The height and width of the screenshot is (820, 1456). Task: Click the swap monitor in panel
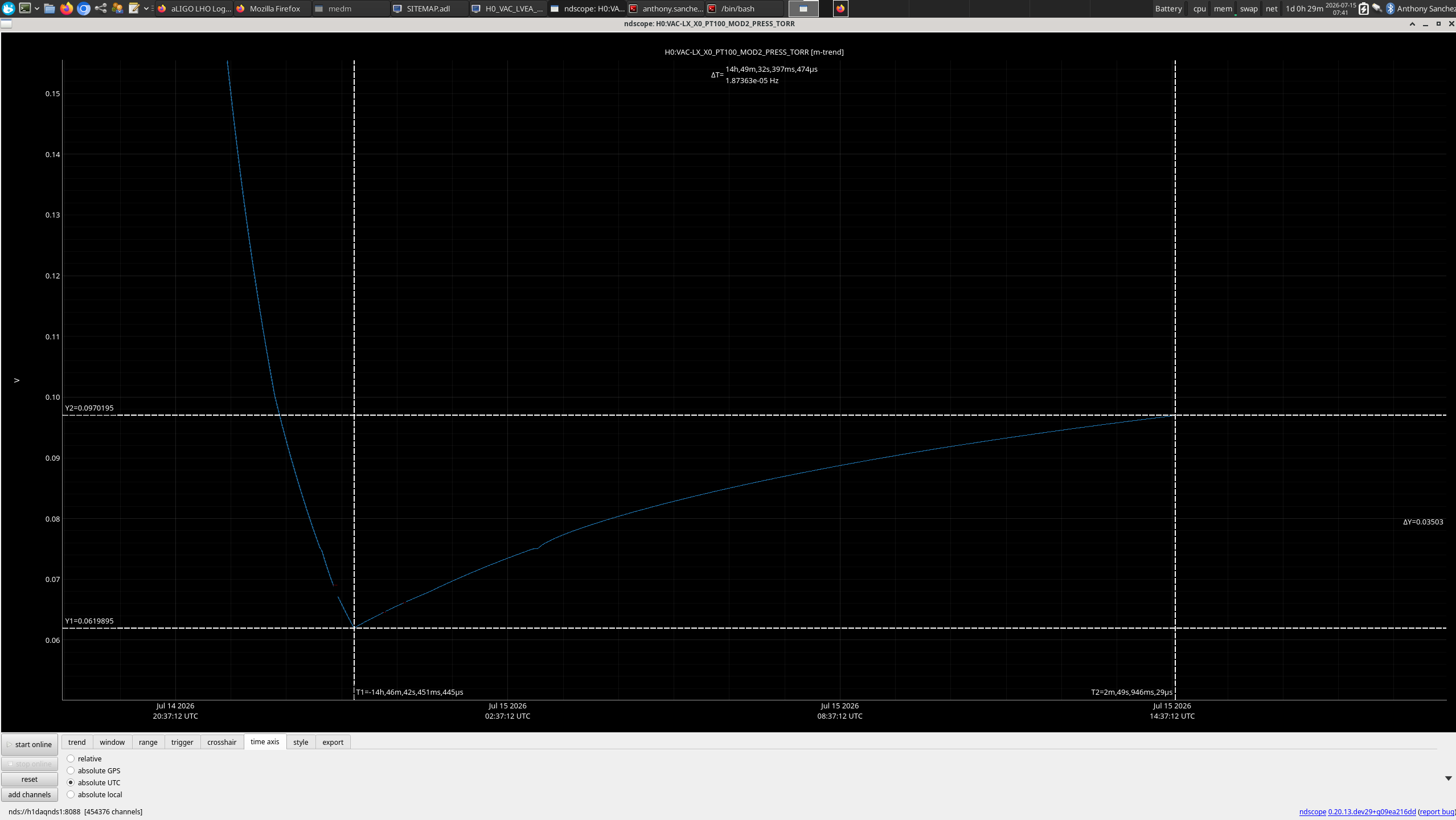tap(1249, 9)
